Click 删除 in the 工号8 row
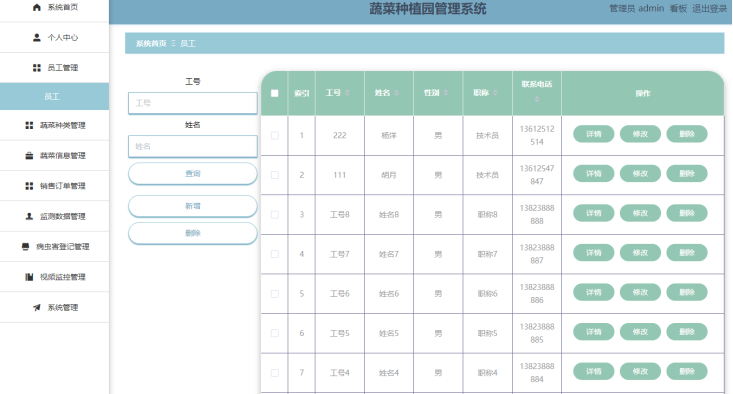The width and height of the screenshot is (733, 394). 687,213
